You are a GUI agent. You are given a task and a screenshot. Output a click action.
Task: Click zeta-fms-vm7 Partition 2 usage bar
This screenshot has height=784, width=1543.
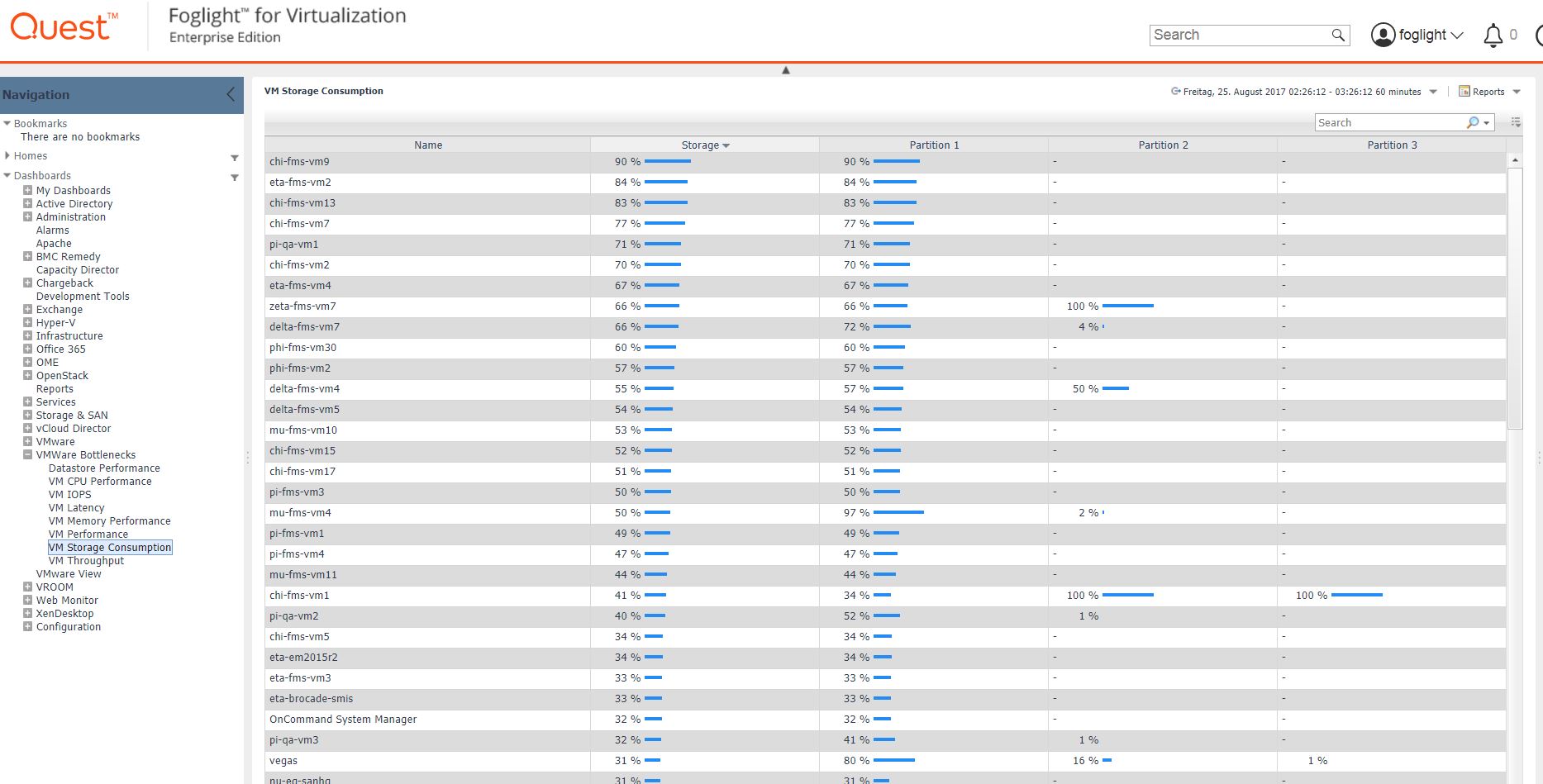tap(1128, 306)
